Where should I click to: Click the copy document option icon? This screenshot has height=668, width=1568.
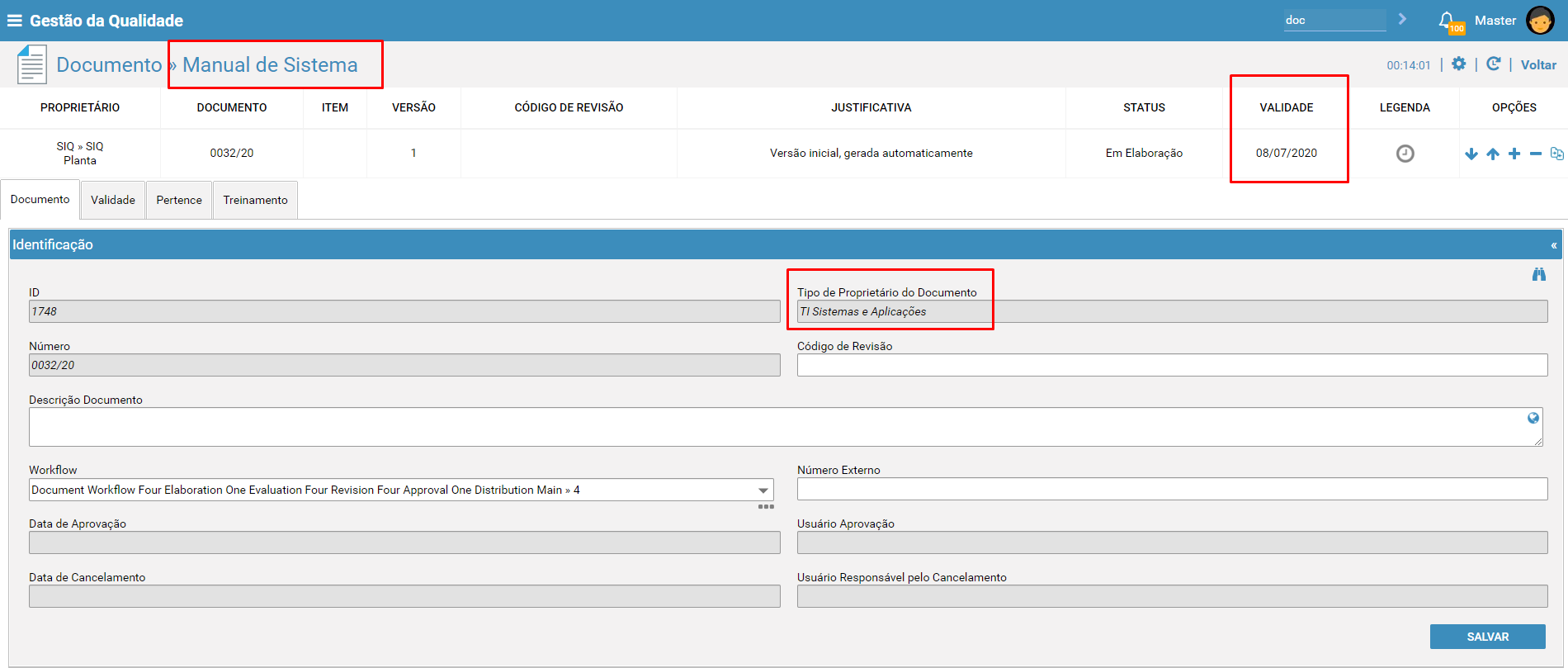1556,154
